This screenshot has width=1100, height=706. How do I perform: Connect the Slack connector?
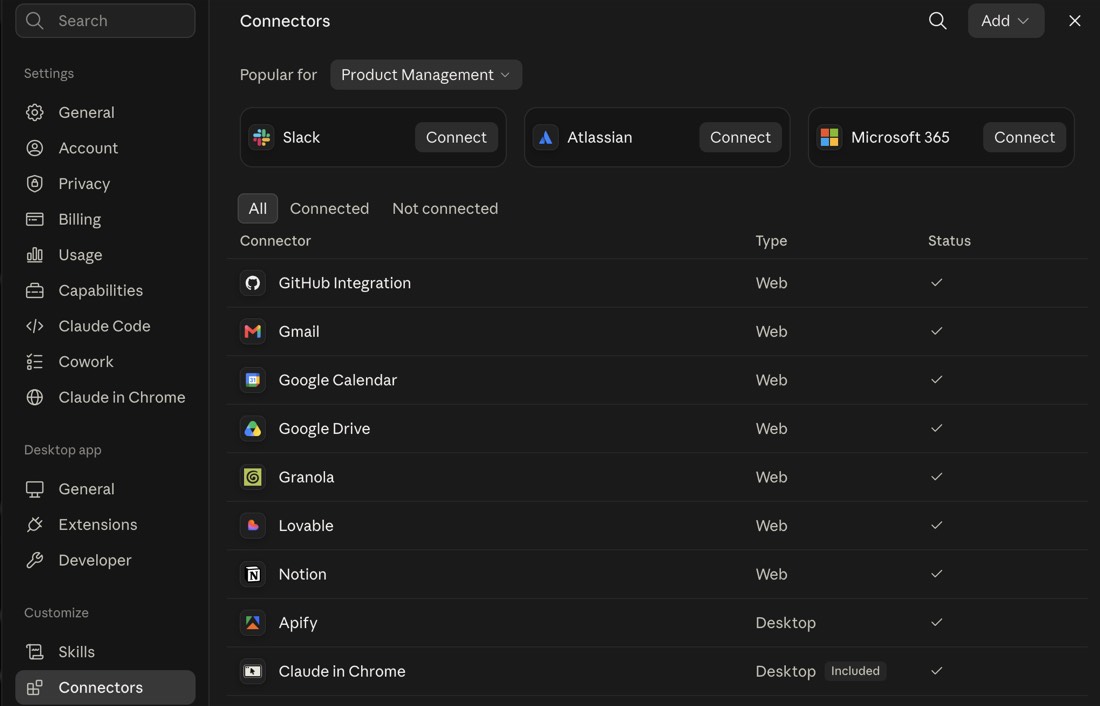tap(456, 137)
